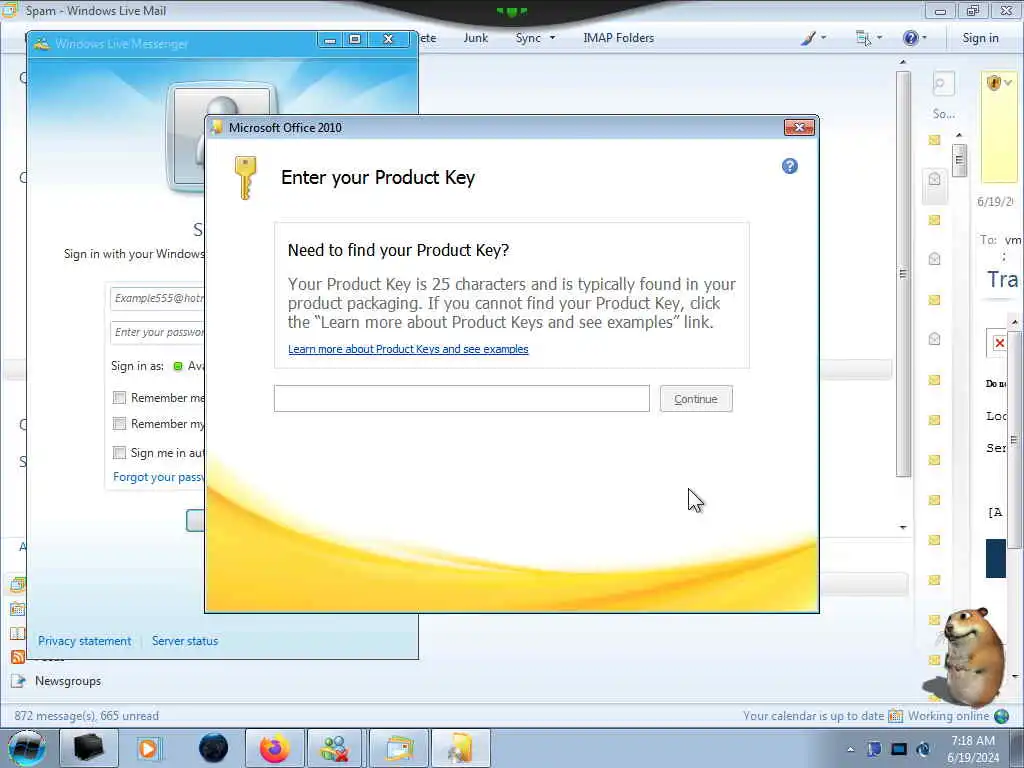Viewport: 1024px width, 768px height.
Task: Click the blue flag tray icon
Action: (x=874, y=749)
